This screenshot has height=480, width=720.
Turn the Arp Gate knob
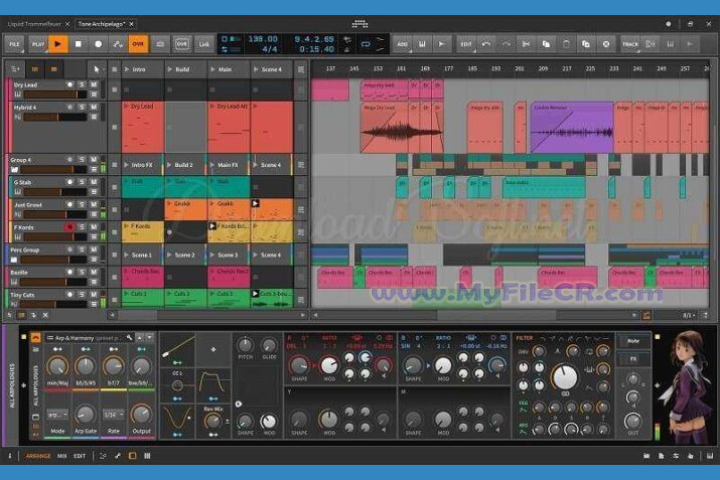[x=85, y=415]
